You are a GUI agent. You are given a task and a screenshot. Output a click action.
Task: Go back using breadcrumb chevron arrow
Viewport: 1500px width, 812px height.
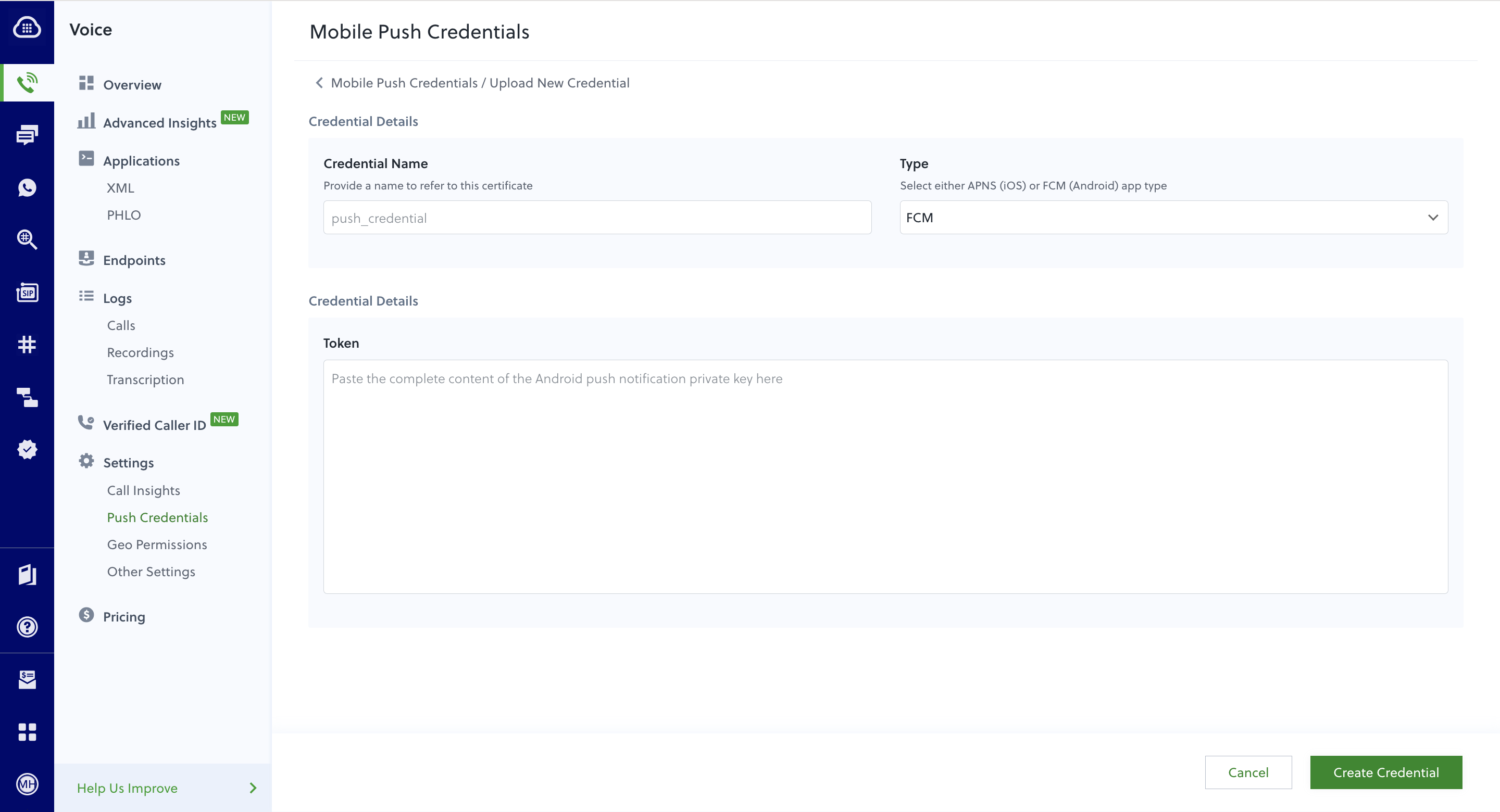[x=319, y=83]
